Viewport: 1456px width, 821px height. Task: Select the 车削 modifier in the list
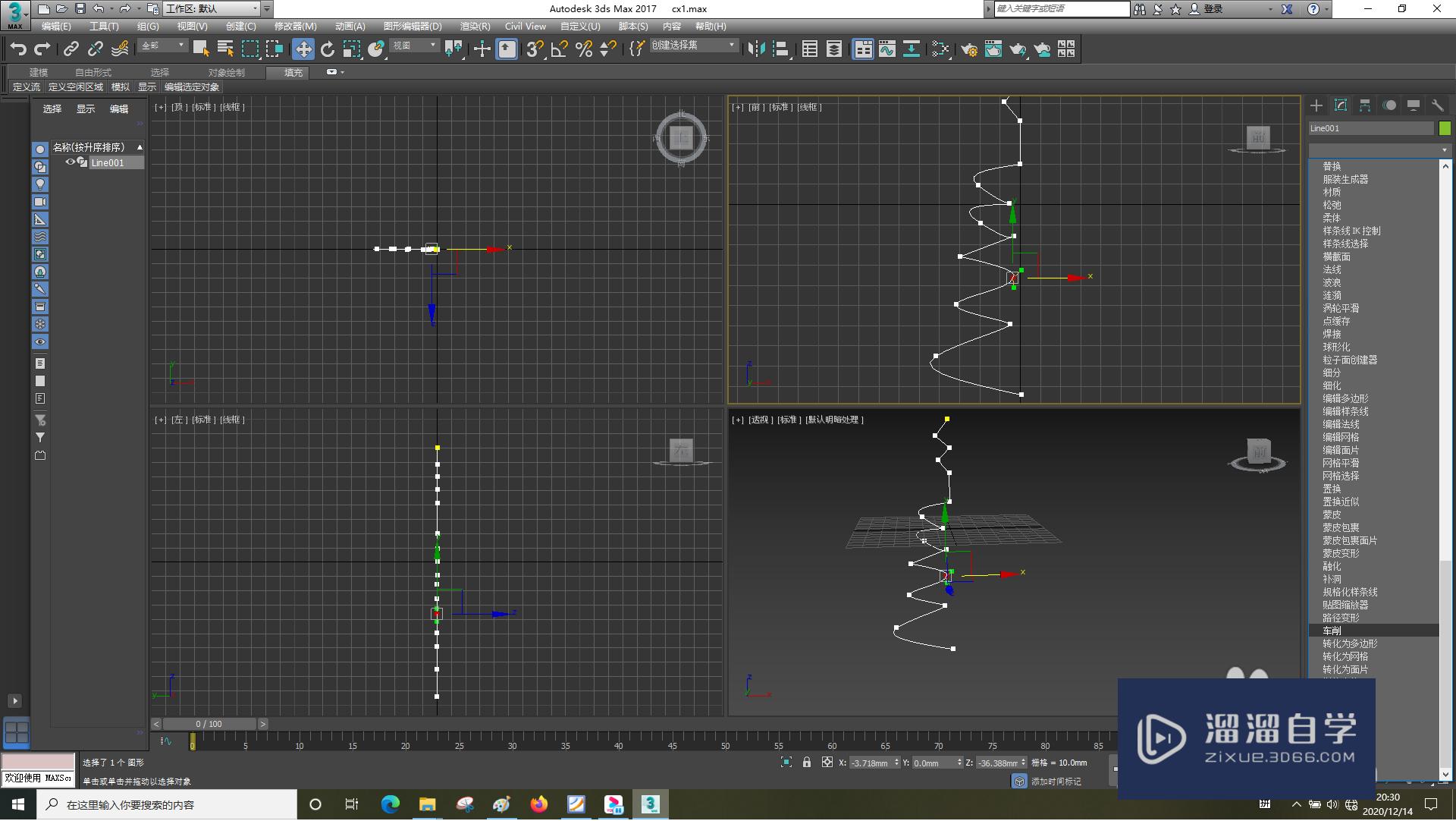tap(1373, 631)
